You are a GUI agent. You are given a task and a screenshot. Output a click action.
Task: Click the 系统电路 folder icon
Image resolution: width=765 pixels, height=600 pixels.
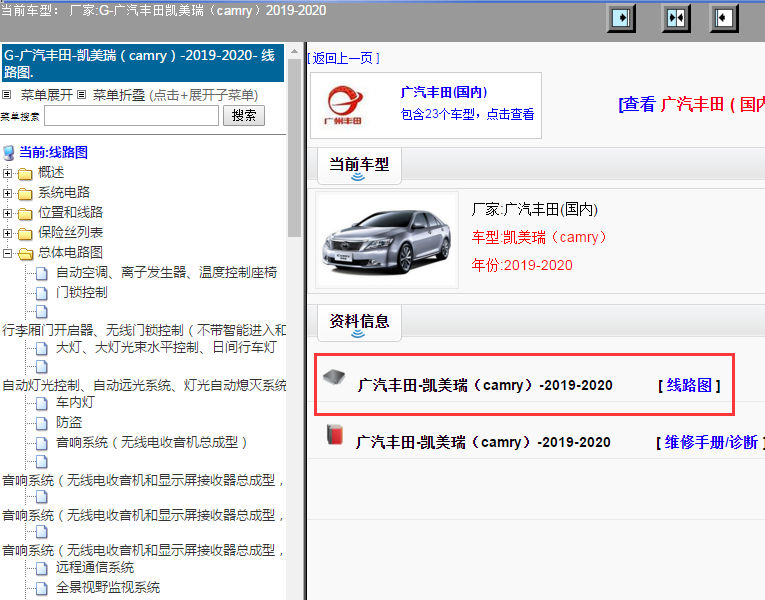click(x=25, y=194)
